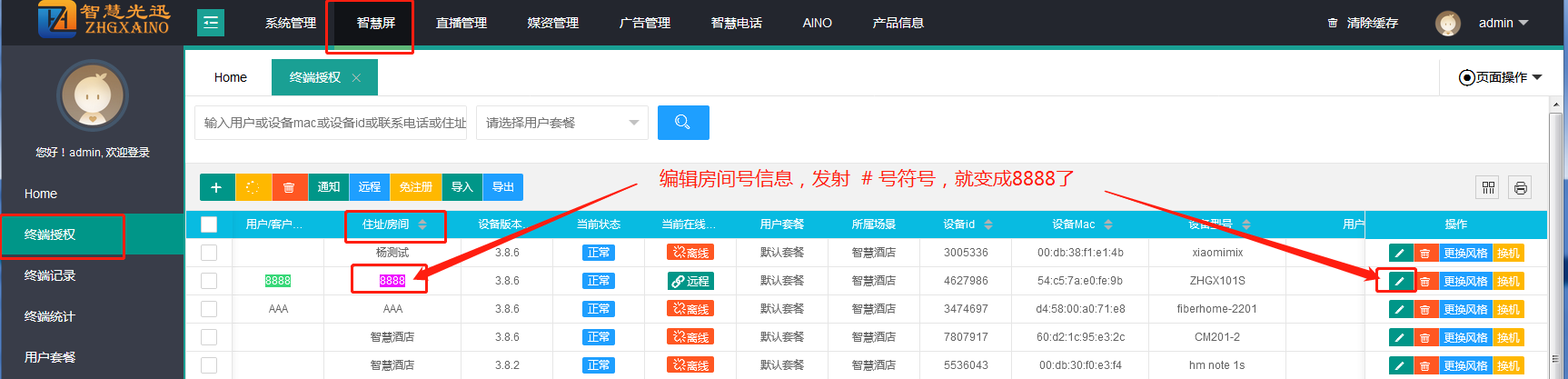Click the orange trash delete toolbar button
The image size is (1568, 379).
tap(289, 187)
